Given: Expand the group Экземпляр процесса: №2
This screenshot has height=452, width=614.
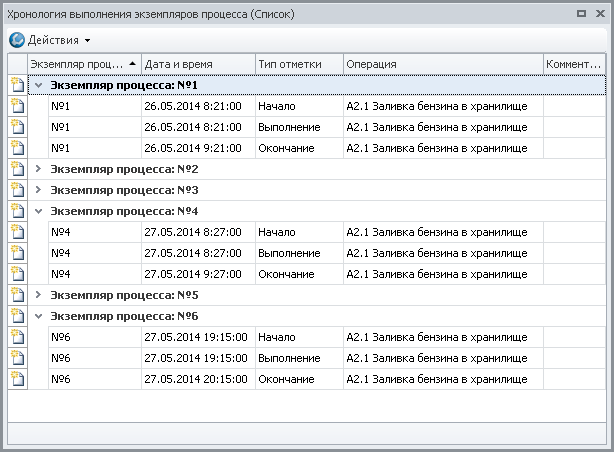Looking at the screenshot, I should [x=39, y=169].
